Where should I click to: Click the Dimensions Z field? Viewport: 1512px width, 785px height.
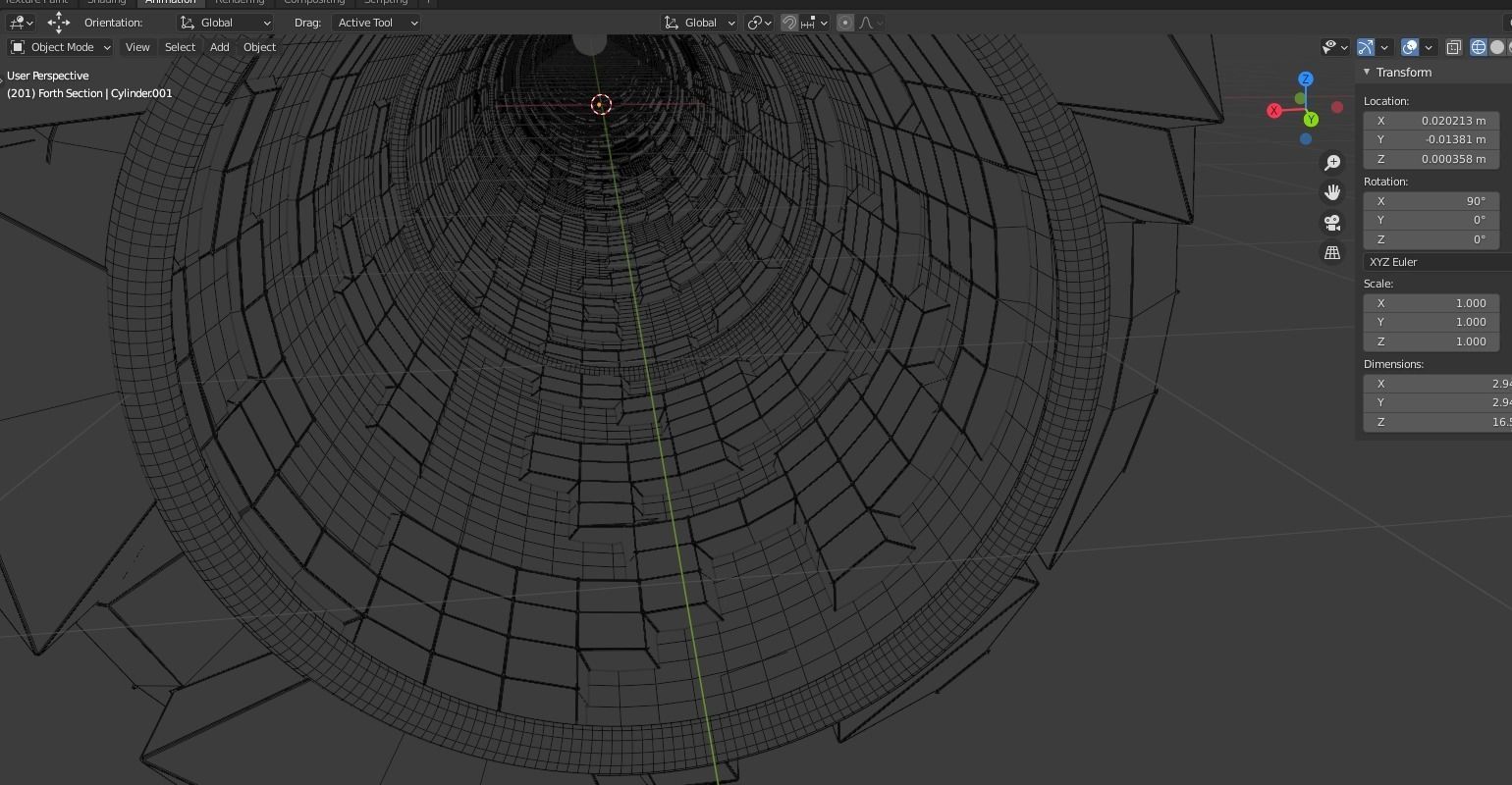pos(1437,422)
